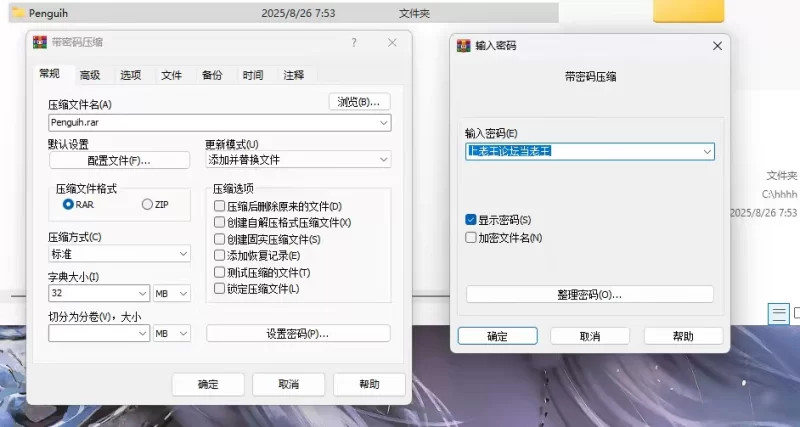The width and height of the screenshot is (800, 427).
Task: Switch to the 选项 tab
Action: pos(131,76)
